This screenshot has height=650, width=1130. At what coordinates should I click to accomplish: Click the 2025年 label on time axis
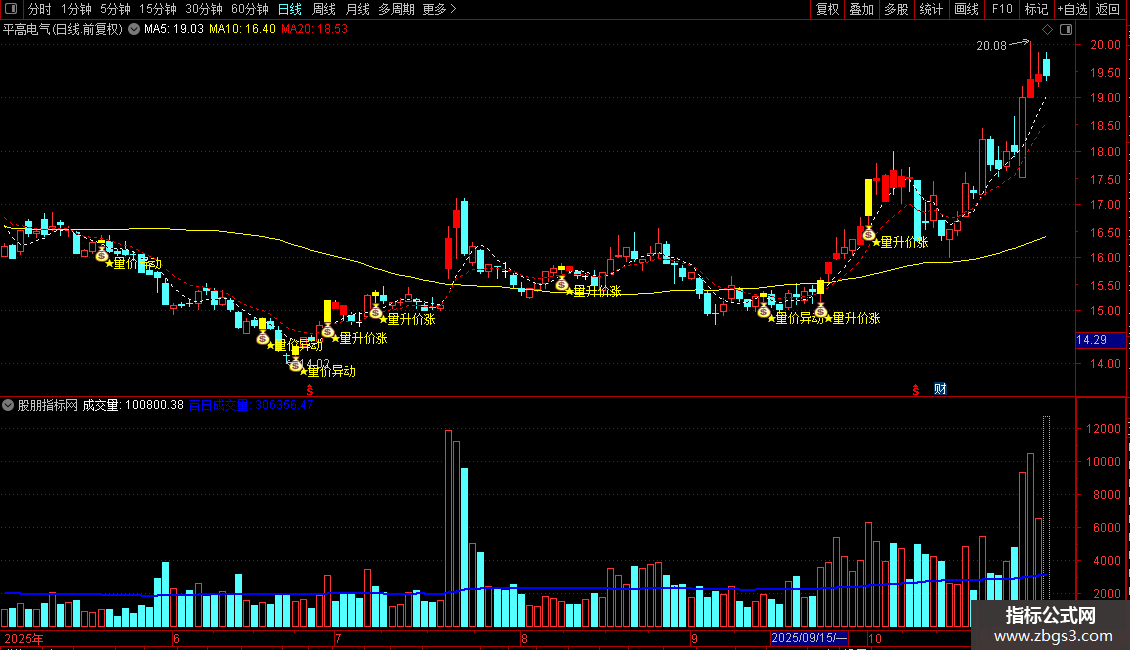(24, 638)
